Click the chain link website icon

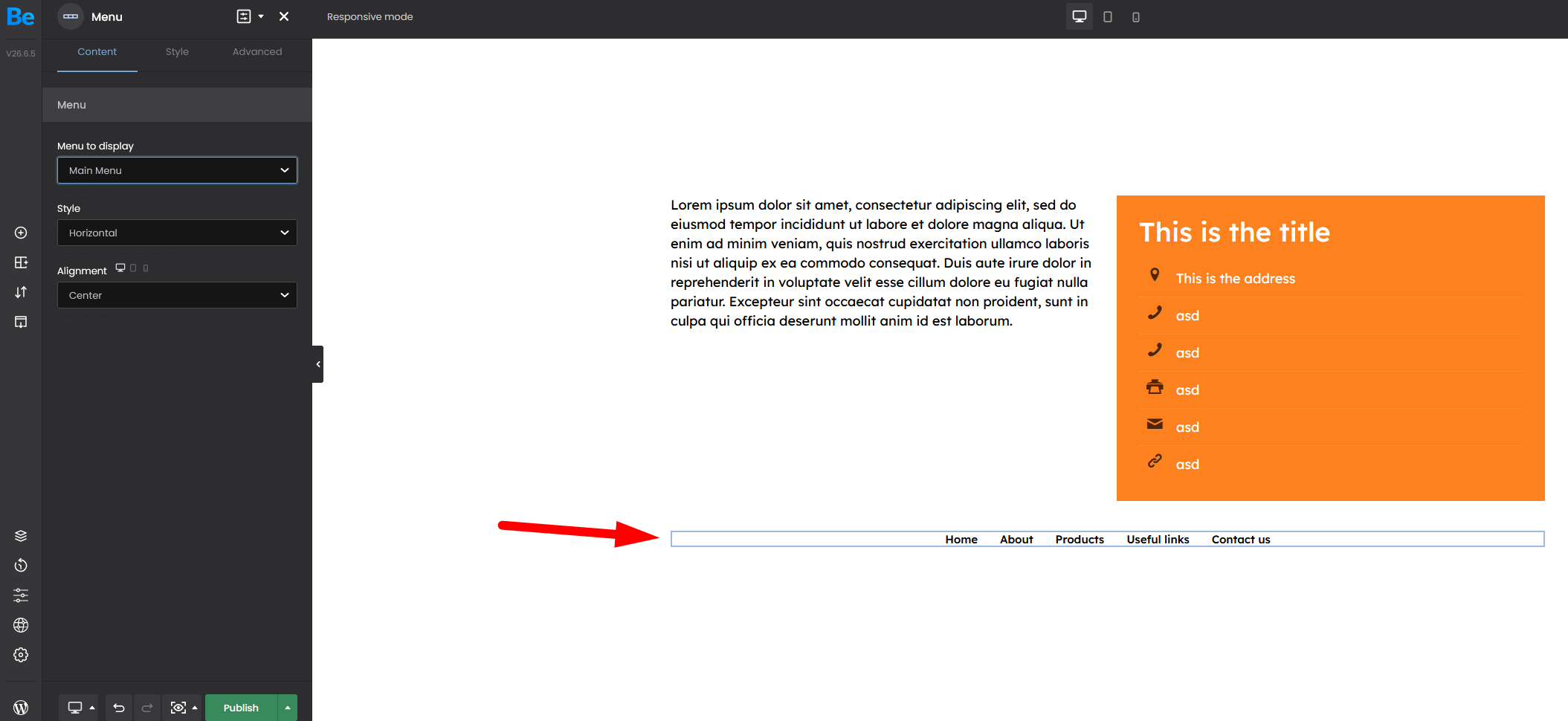(1155, 462)
